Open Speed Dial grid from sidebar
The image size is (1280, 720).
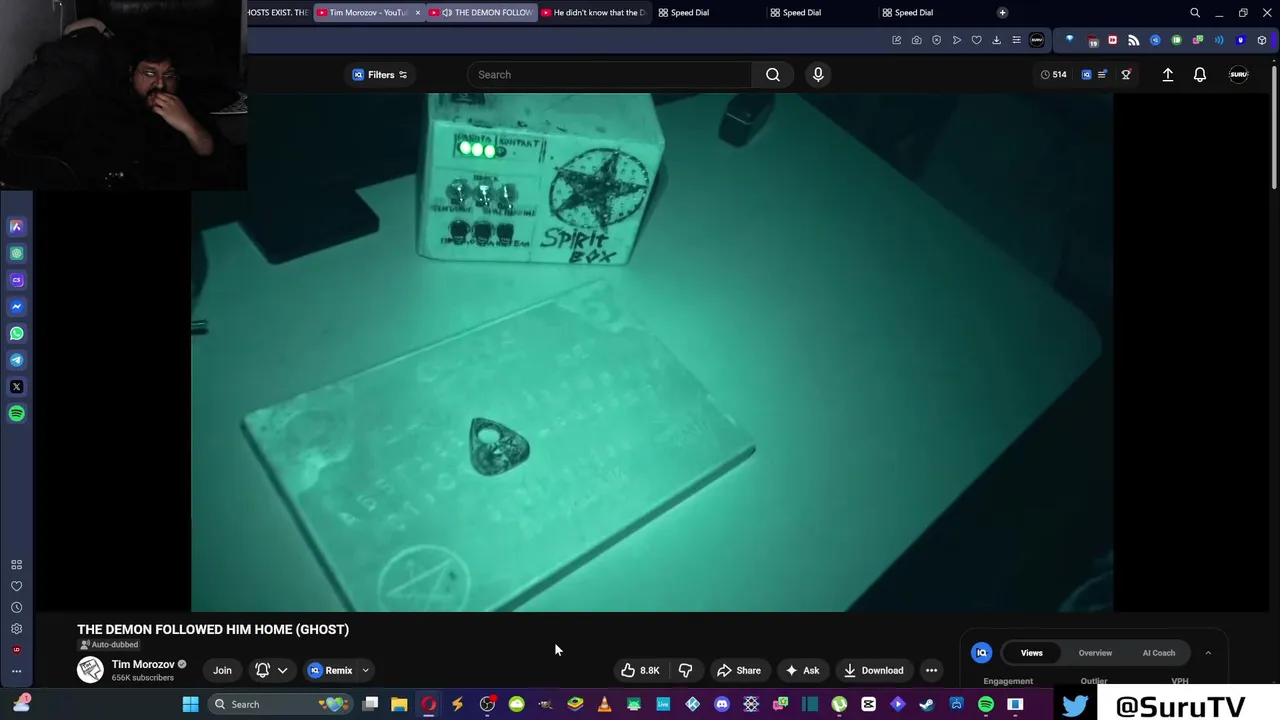point(16,565)
